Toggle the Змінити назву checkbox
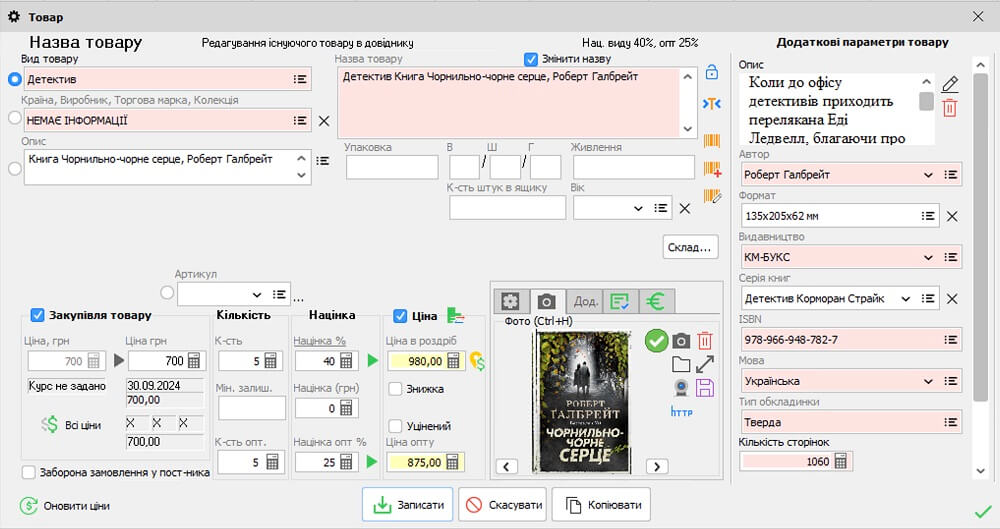This screenshot has height=529, width=1000. pyautogui.click(x=531, y=59)
